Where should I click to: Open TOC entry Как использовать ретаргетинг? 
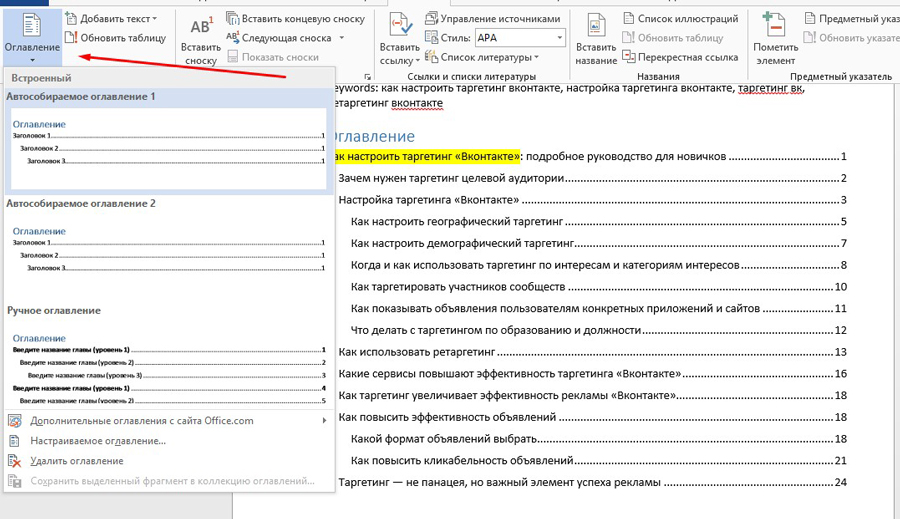592,352
